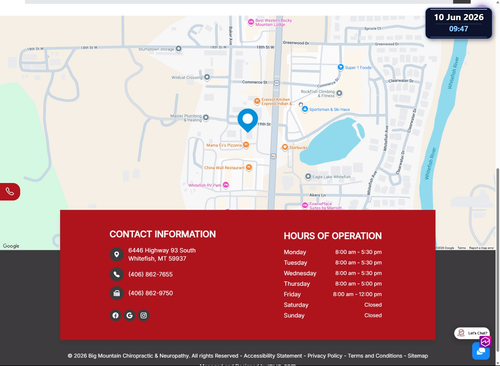The height and width of the screenshot is (366, 500).
Task: Click the Thursday 8:00 am - 5:00 pm hours
Action: coord(358,284)
